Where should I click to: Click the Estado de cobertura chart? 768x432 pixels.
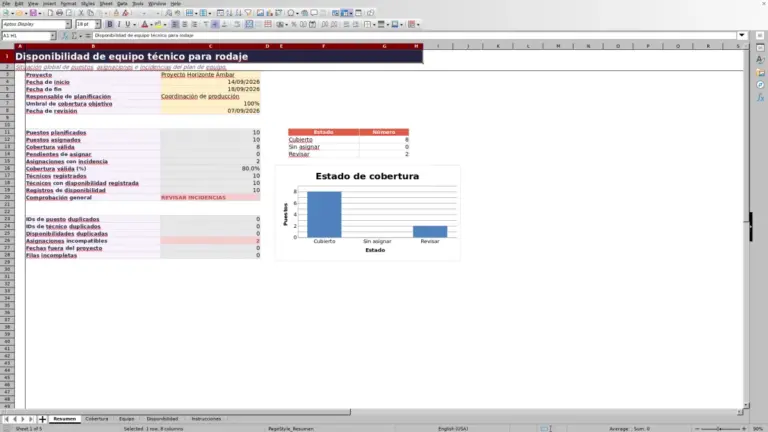coord(367,213)
